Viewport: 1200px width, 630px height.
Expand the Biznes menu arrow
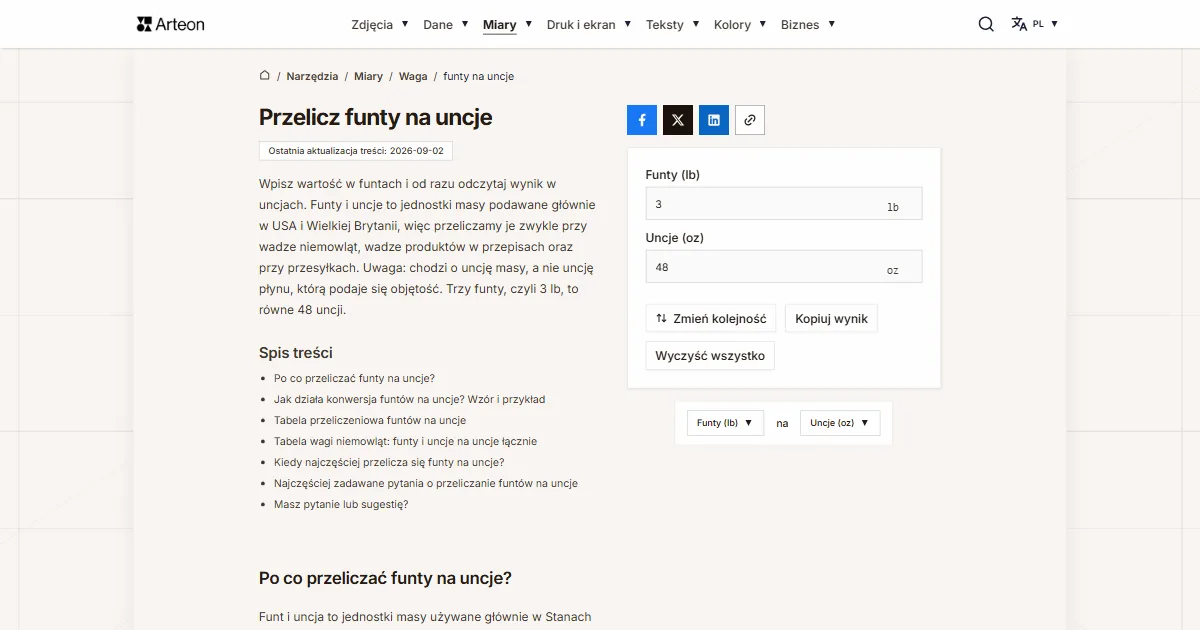(x=831, y=24)
